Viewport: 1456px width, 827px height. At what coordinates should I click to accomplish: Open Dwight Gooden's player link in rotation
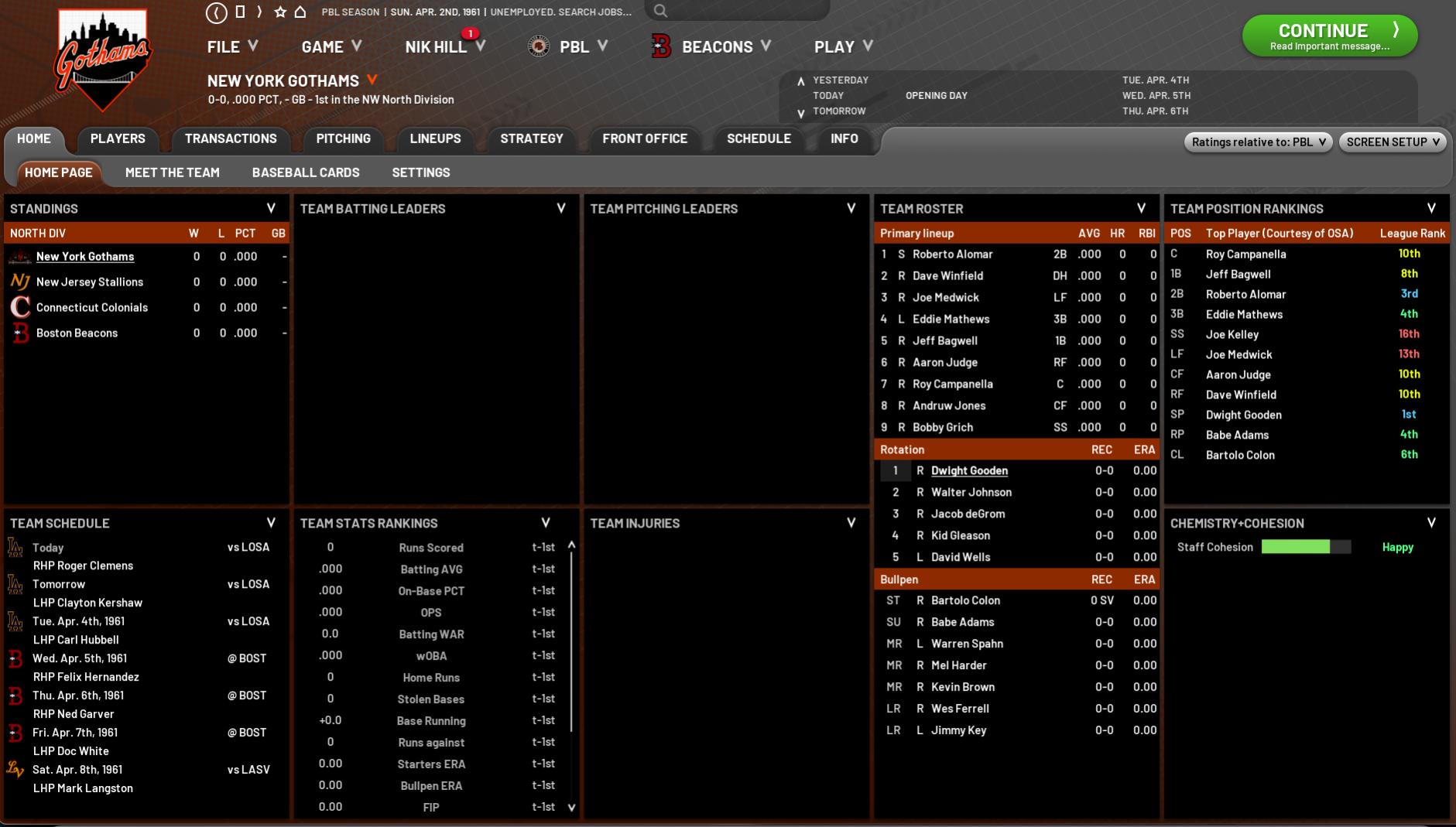969,470
